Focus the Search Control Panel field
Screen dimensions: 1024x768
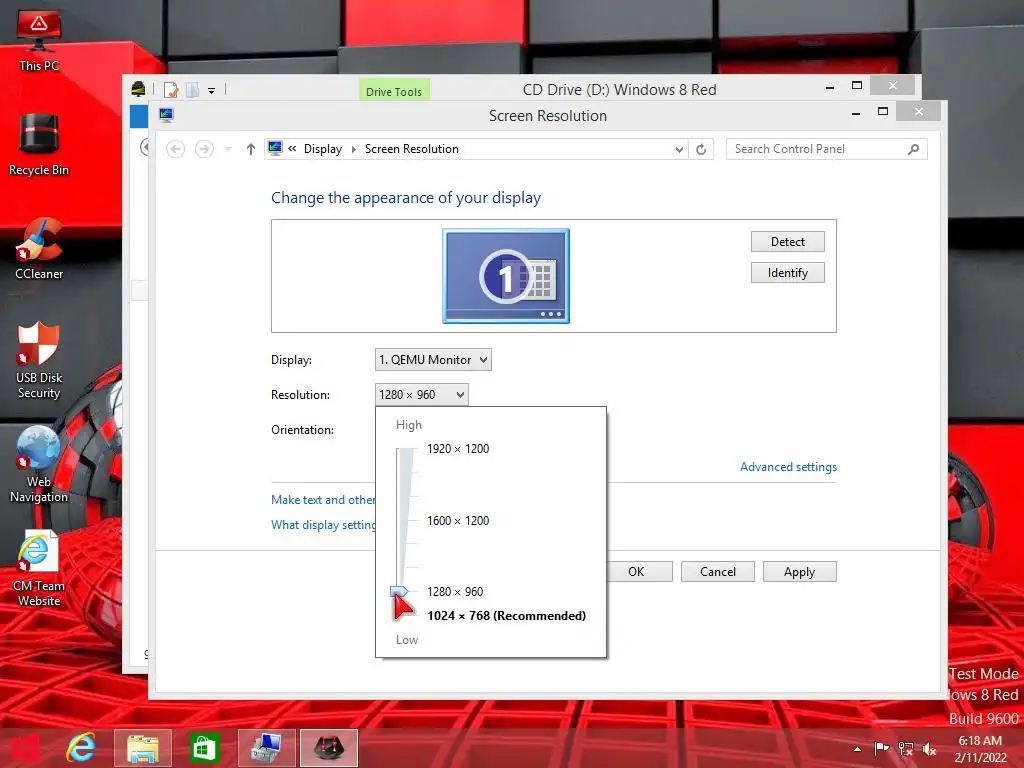(x=826, y=149)
